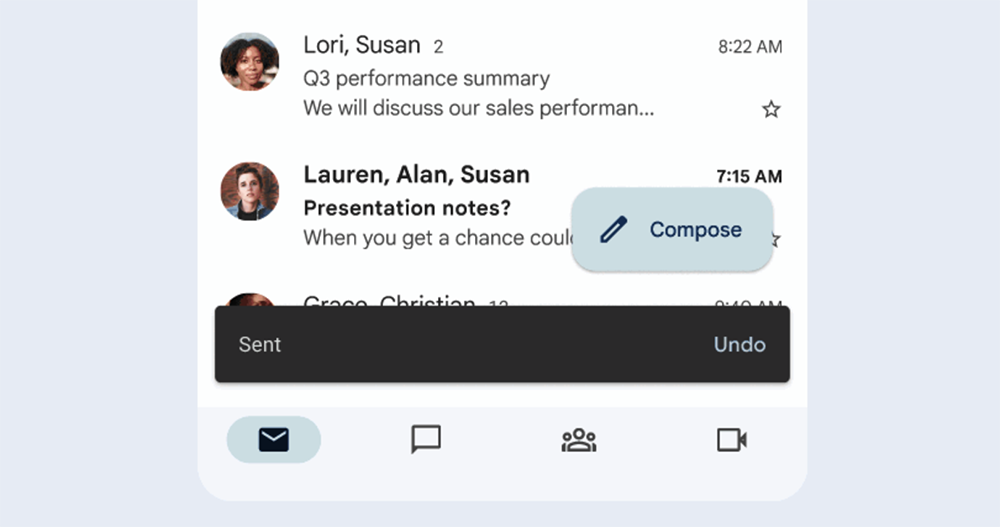This screenshot has height=527, width=1000.
Task: Open Lori's profile avatar
Action: [x=249, y=62]
